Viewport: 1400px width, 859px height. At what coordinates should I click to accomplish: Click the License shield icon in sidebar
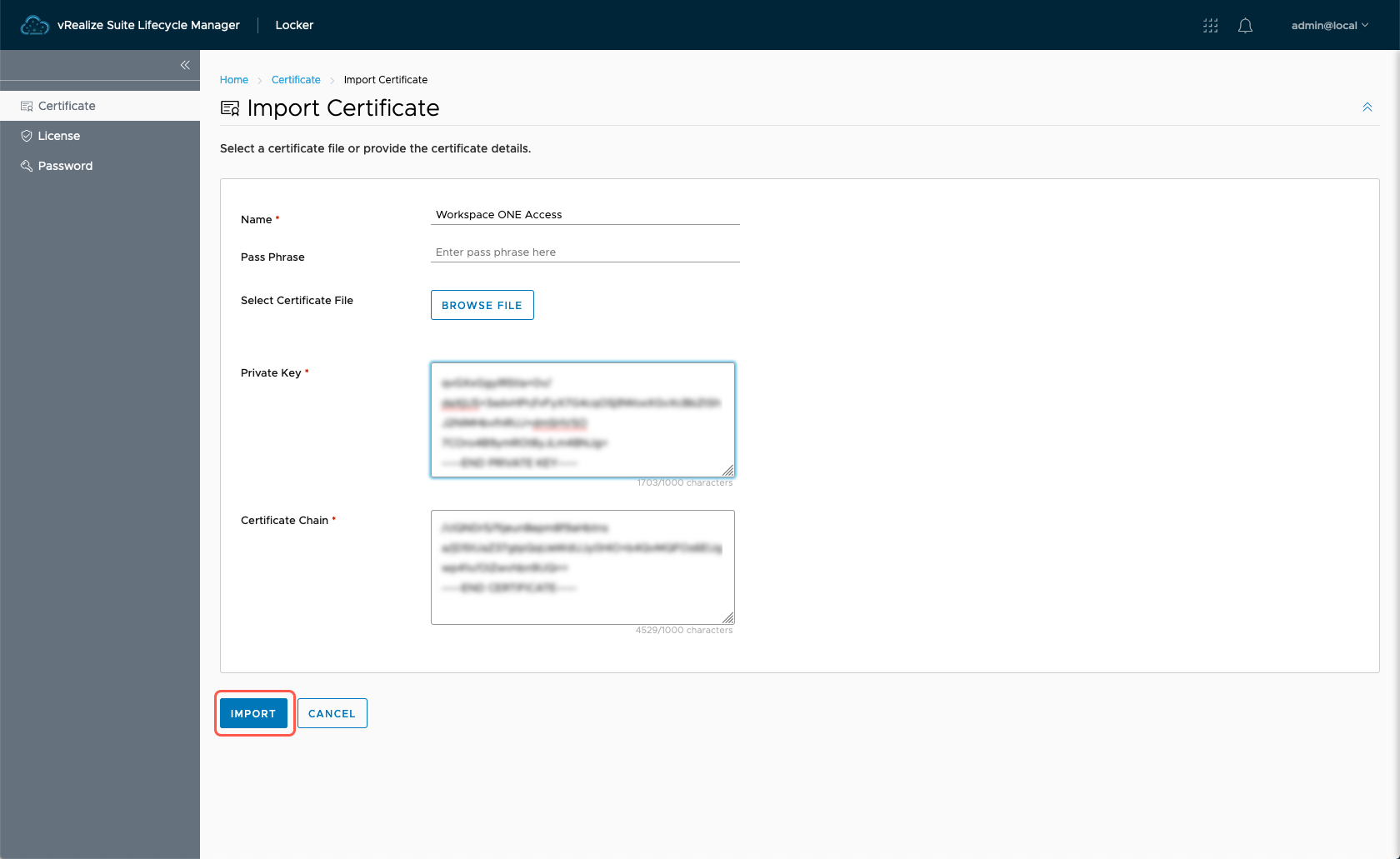27,136
